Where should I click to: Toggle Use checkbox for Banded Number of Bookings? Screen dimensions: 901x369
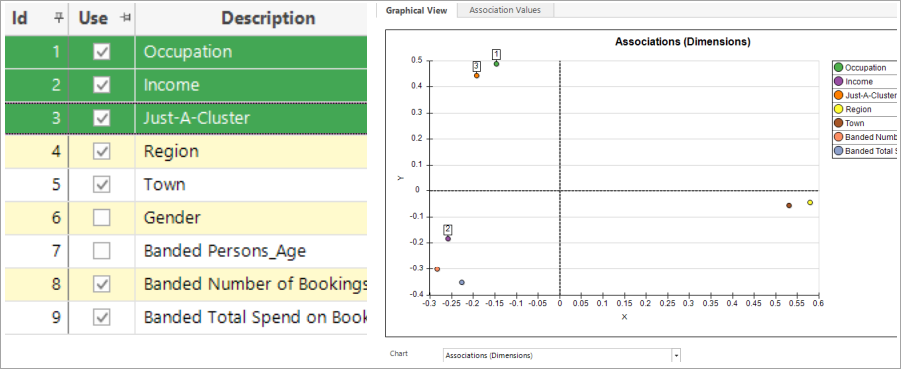click(x=102, y=284)
